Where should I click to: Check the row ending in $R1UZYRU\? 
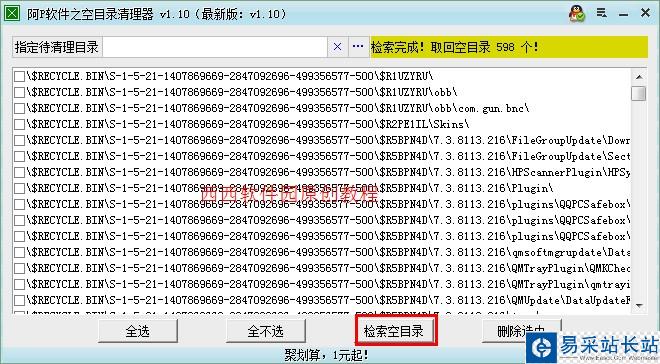point(19,76)
